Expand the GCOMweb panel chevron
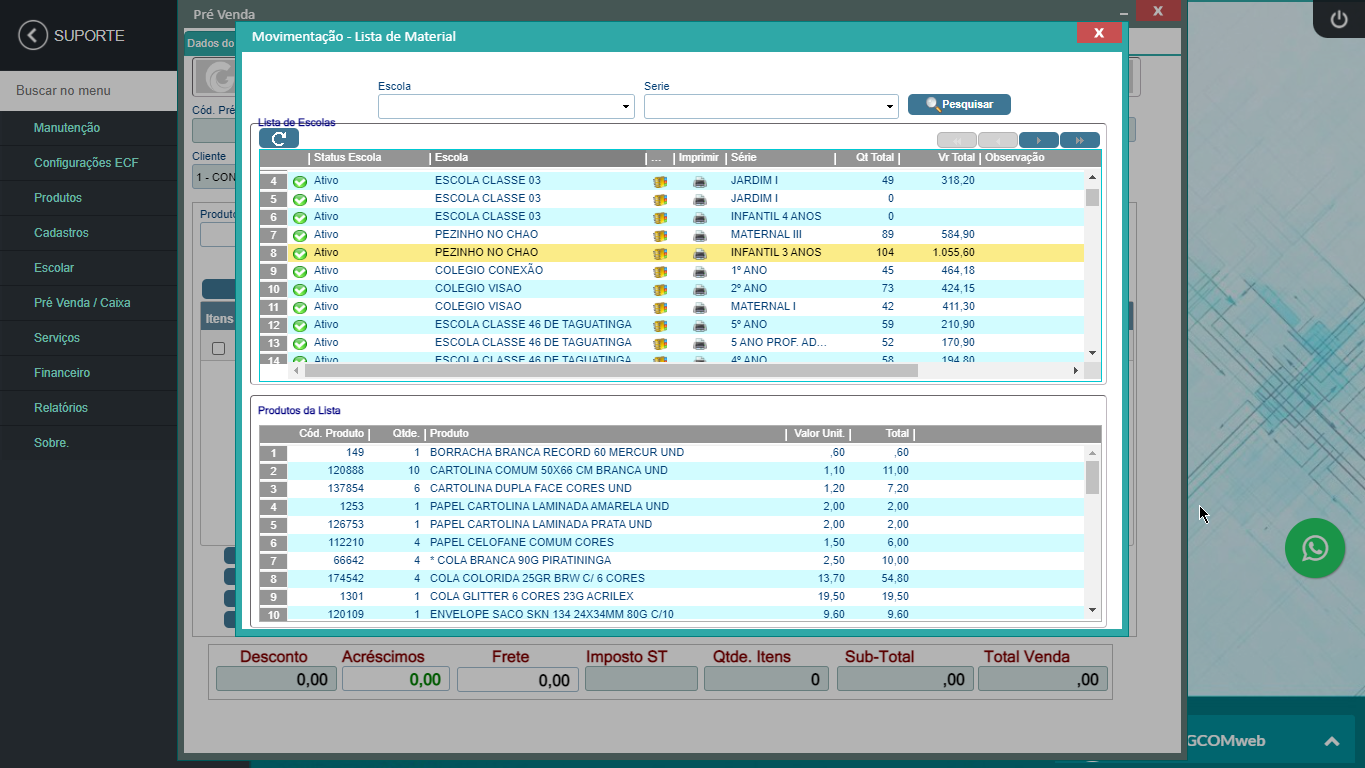 coord(1331,741)
